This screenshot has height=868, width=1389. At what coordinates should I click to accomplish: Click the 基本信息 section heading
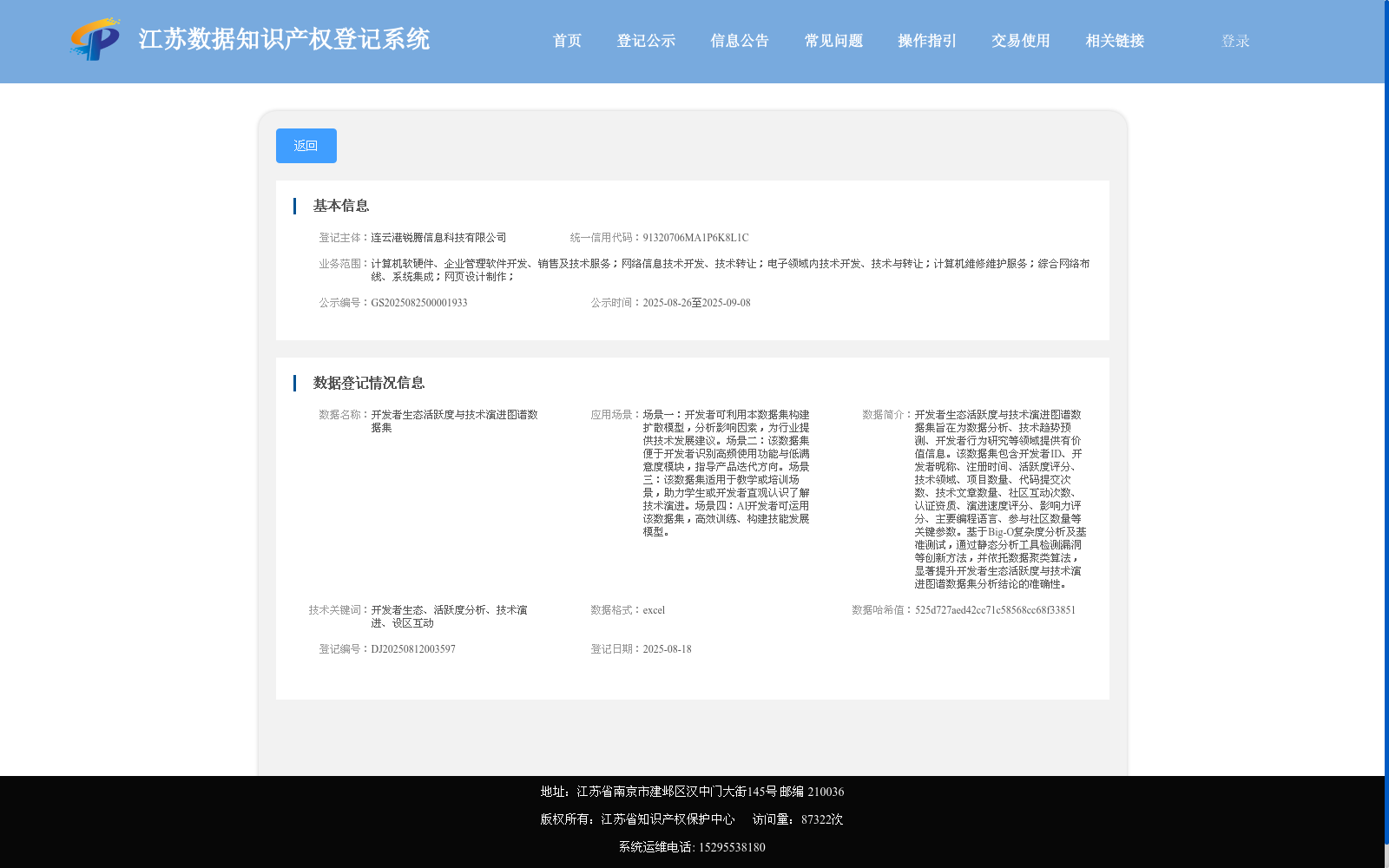pos(341,206)
